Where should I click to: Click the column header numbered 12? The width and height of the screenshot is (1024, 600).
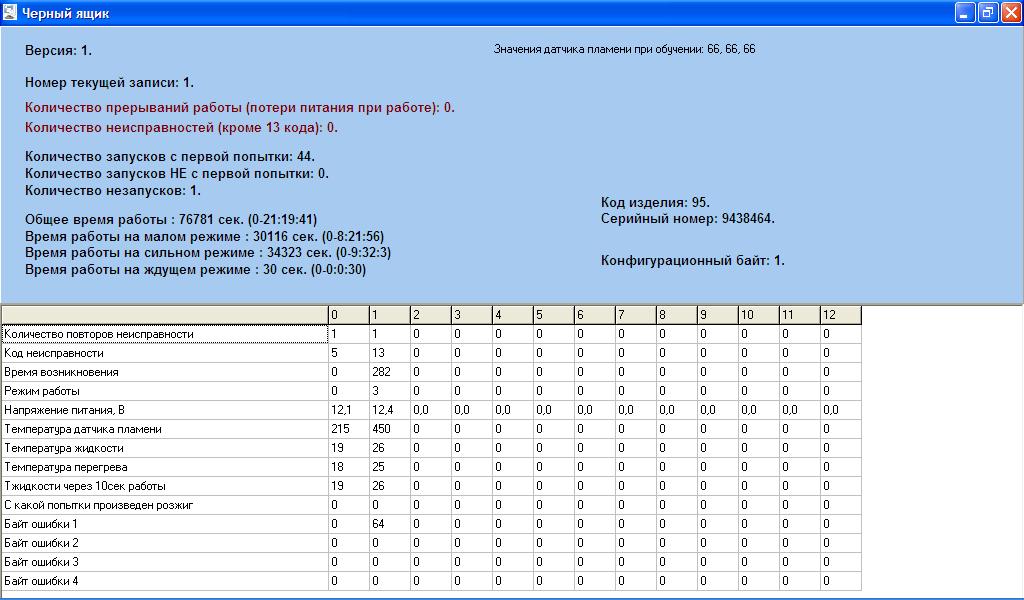coord(841,315)
